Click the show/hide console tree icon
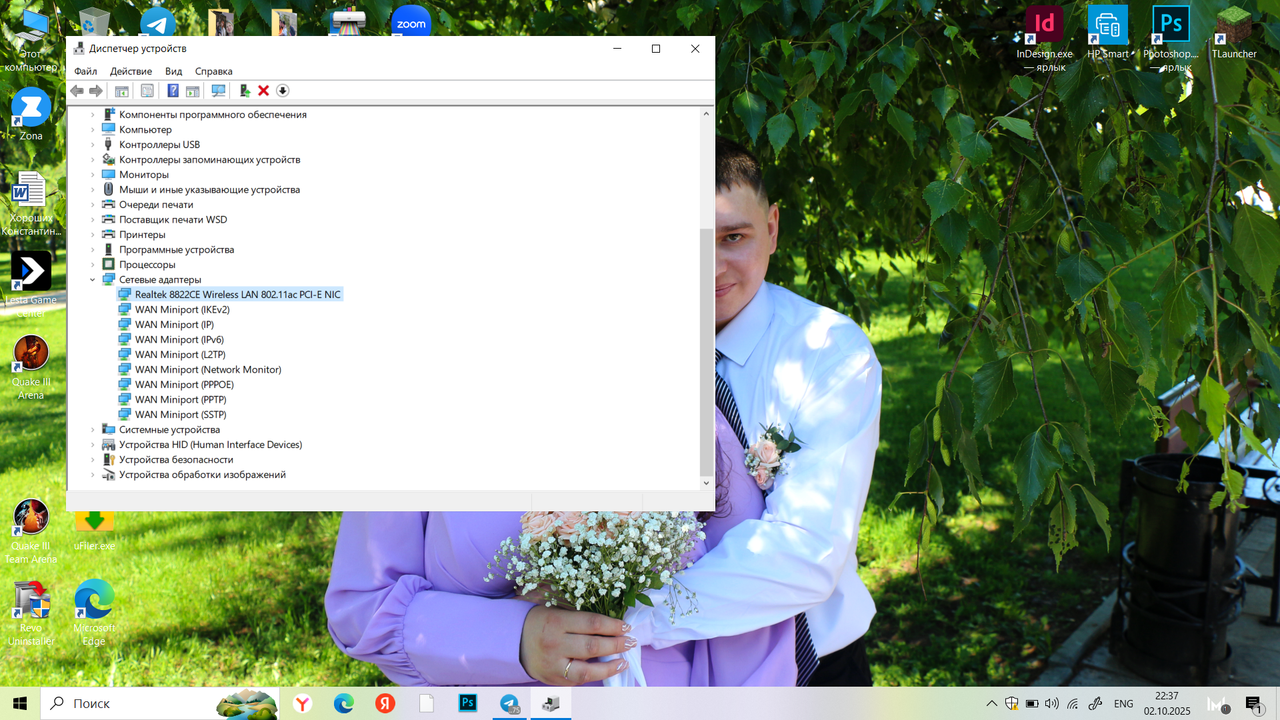Viewport: 1280px width, 720px height. (x=122, y=91)
